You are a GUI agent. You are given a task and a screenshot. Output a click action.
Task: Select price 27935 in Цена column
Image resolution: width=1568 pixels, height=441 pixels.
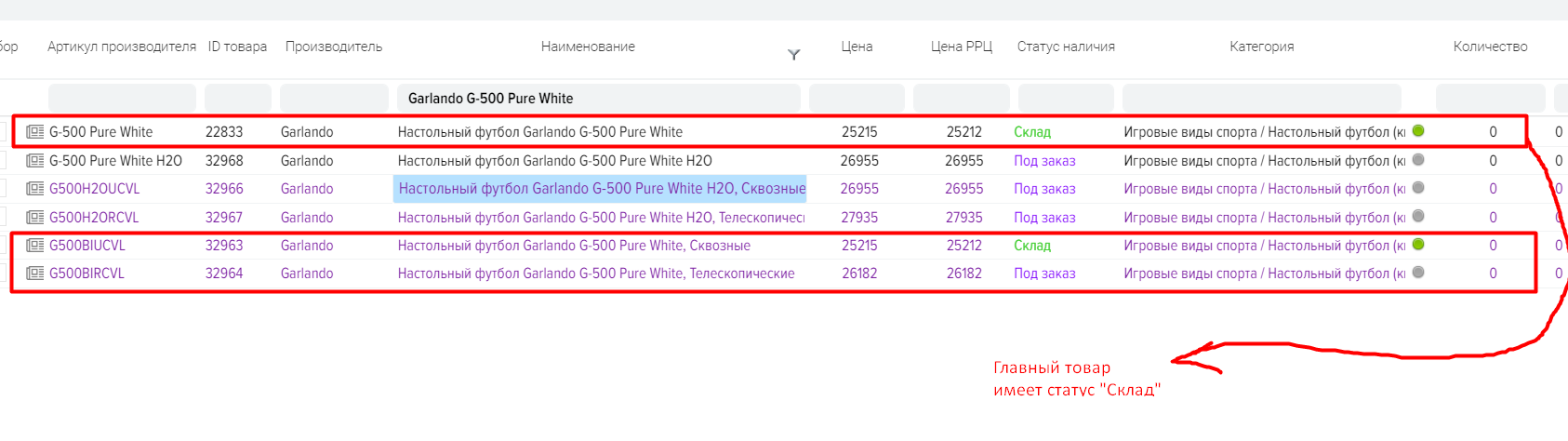pyautogui.click(x=859, y=218)
